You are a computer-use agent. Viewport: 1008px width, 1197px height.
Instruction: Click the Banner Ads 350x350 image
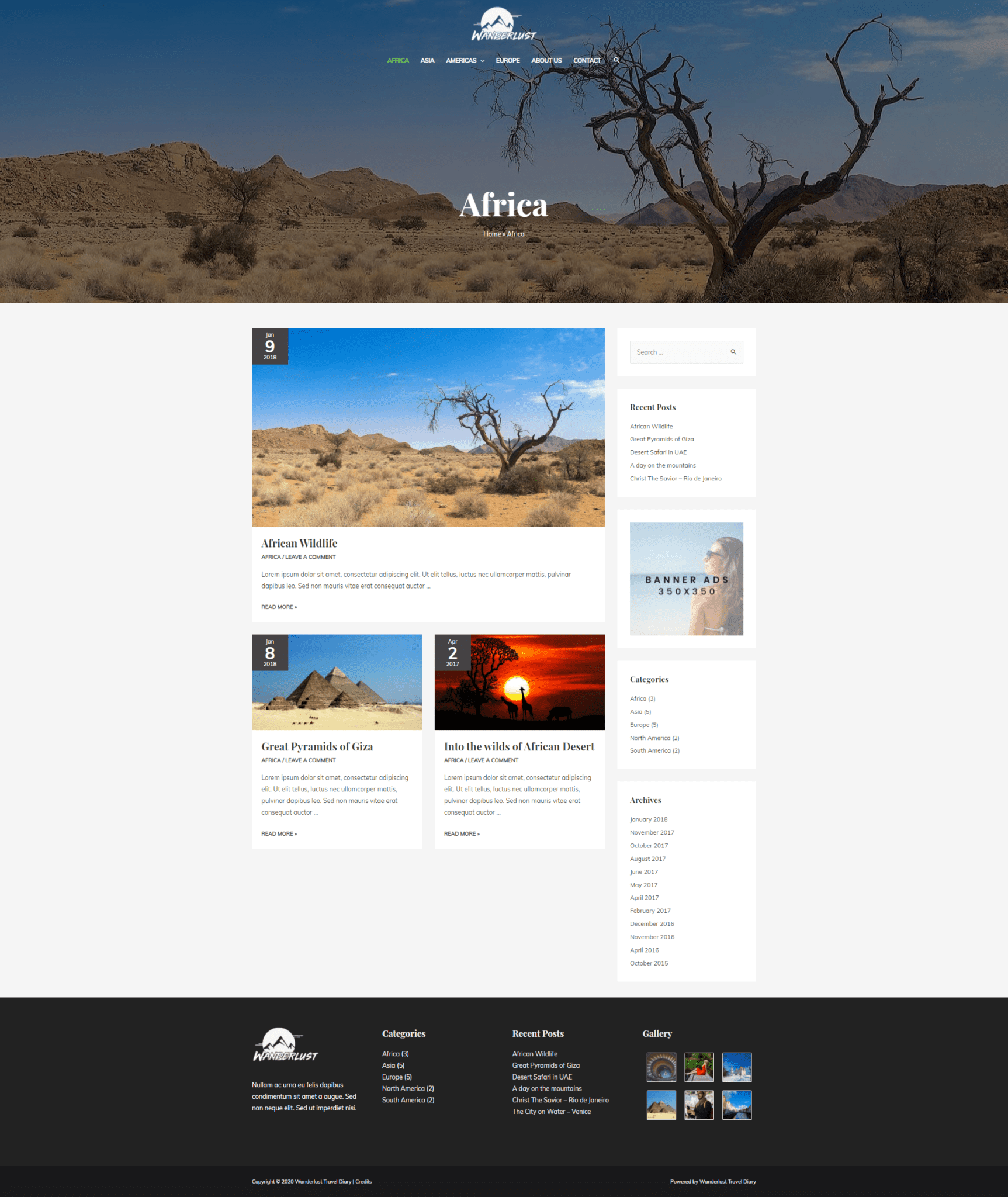(687, 579)
